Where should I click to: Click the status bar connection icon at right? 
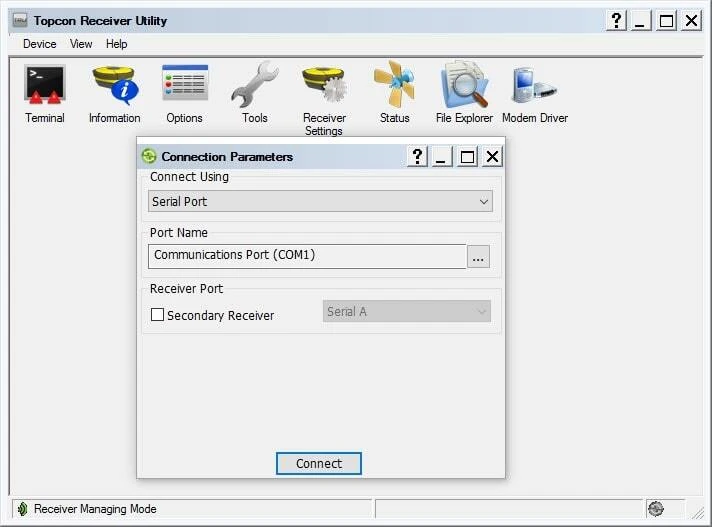656,509
